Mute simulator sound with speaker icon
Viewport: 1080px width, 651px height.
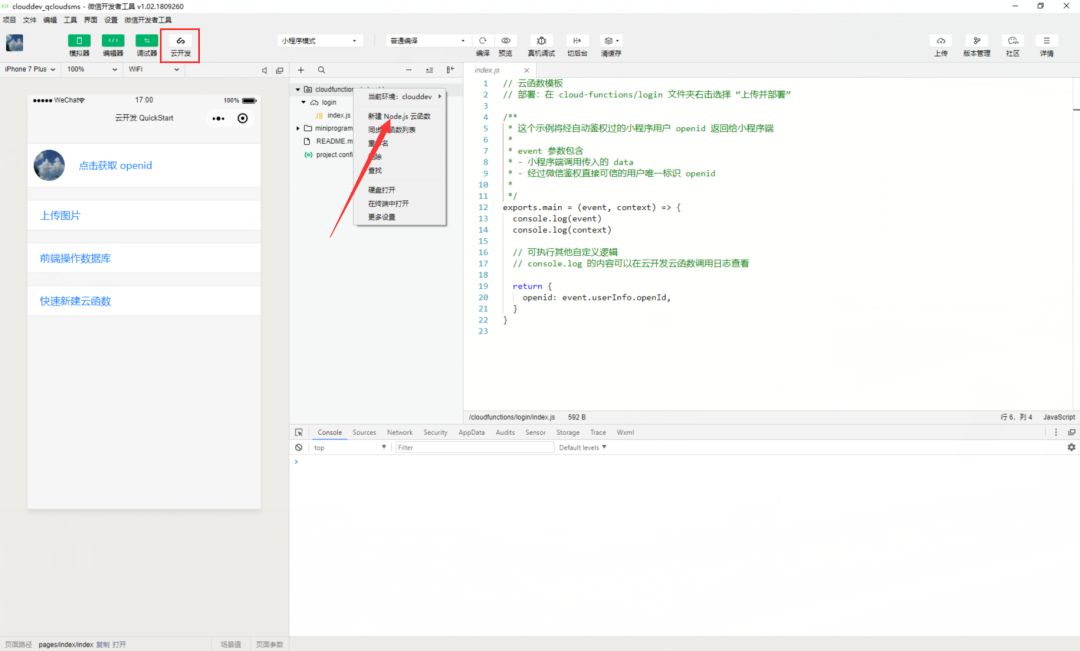[x=264, y=70]
